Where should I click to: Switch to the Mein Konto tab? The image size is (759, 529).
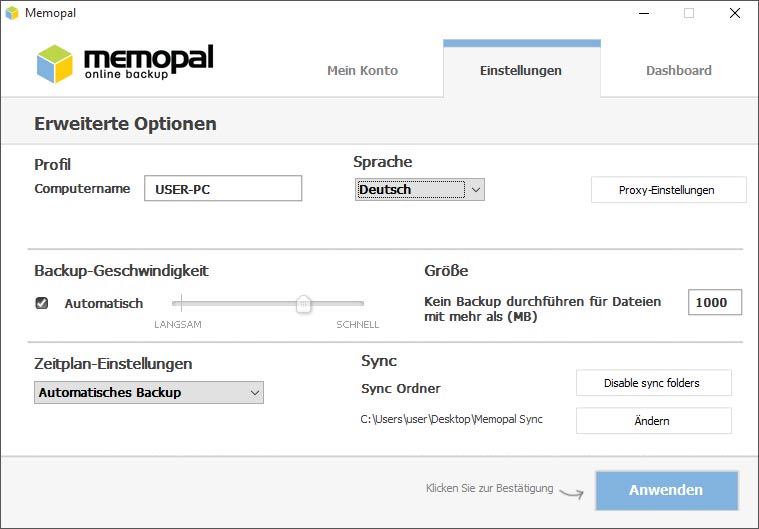pos(363,71)
